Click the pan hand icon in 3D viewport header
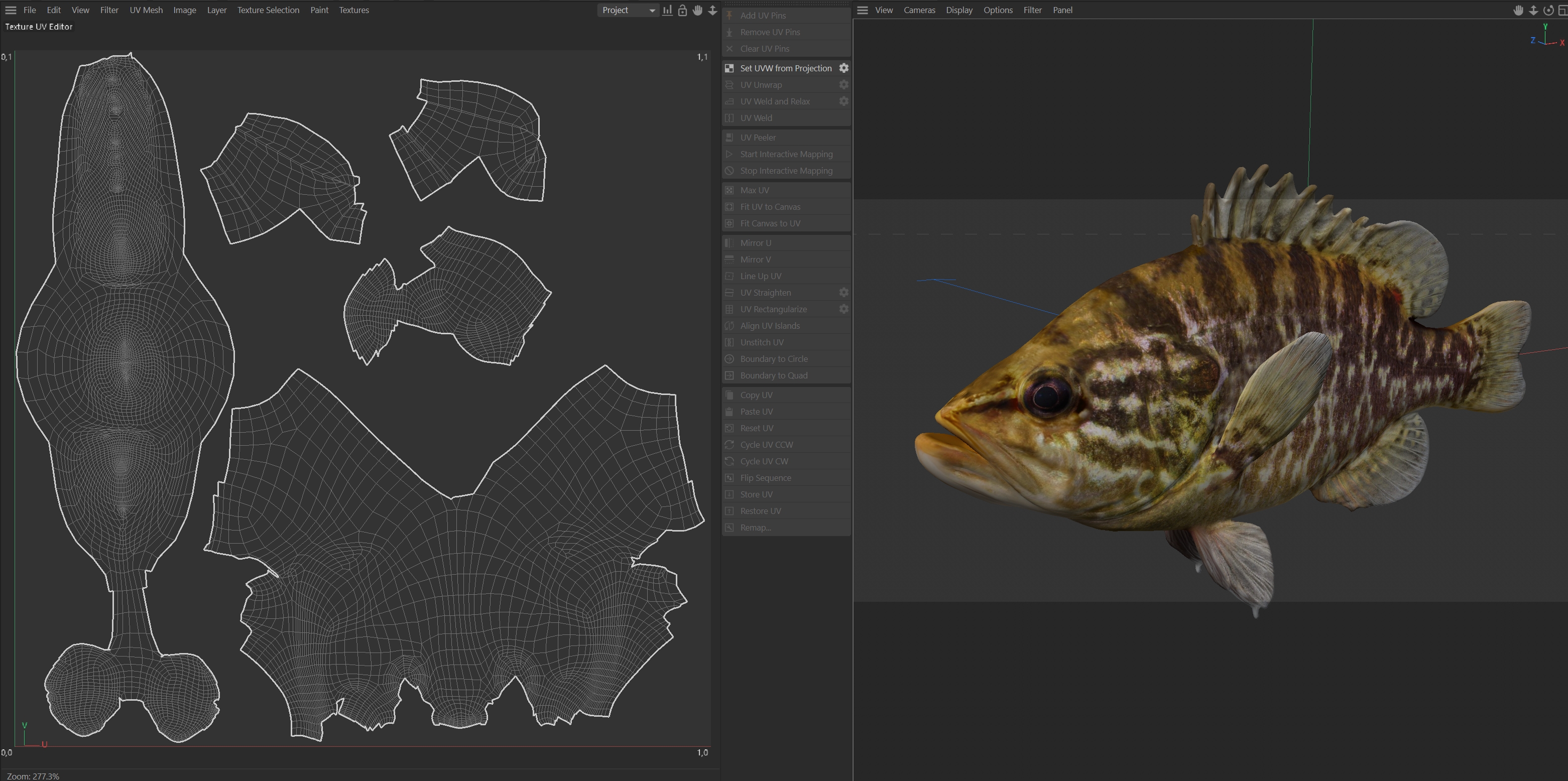 click(1519, 11)
